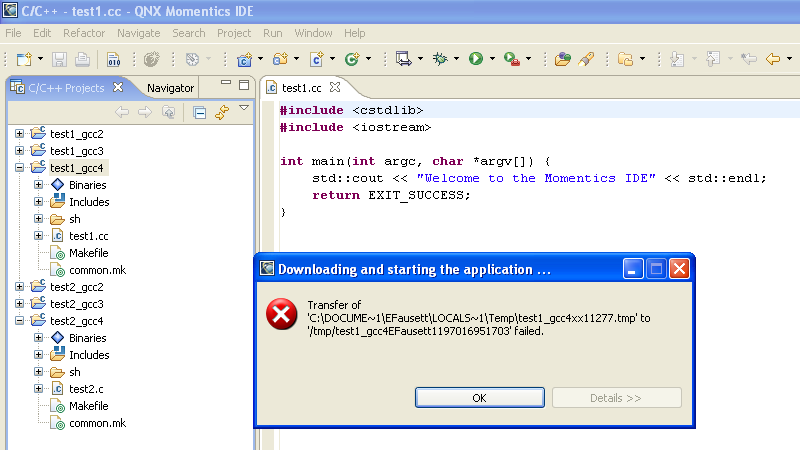Screen dimensions: 800x450
Task: Open the Makefile under test2_gcc4
Action: (x=88, y=406)
